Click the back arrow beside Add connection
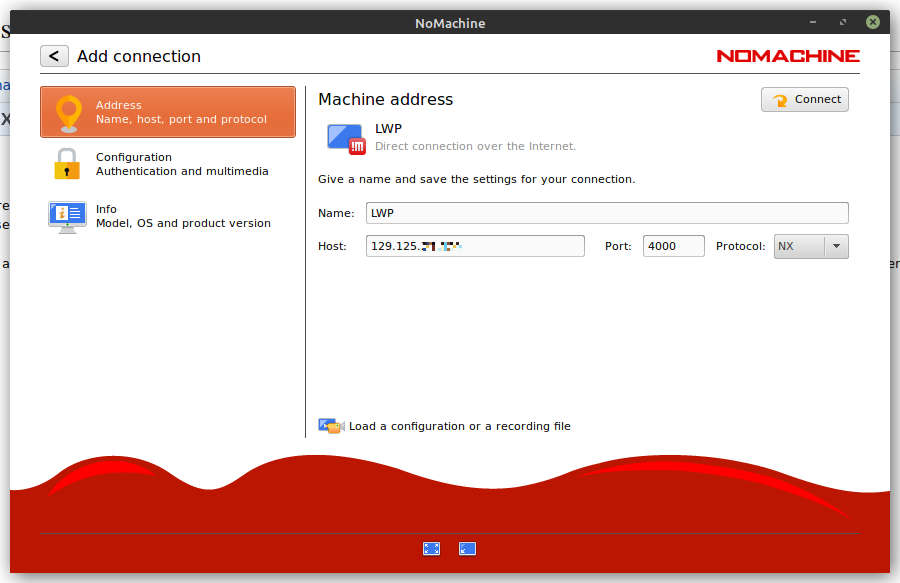Viewport: 900px width, 583px height. click(54, 56)
